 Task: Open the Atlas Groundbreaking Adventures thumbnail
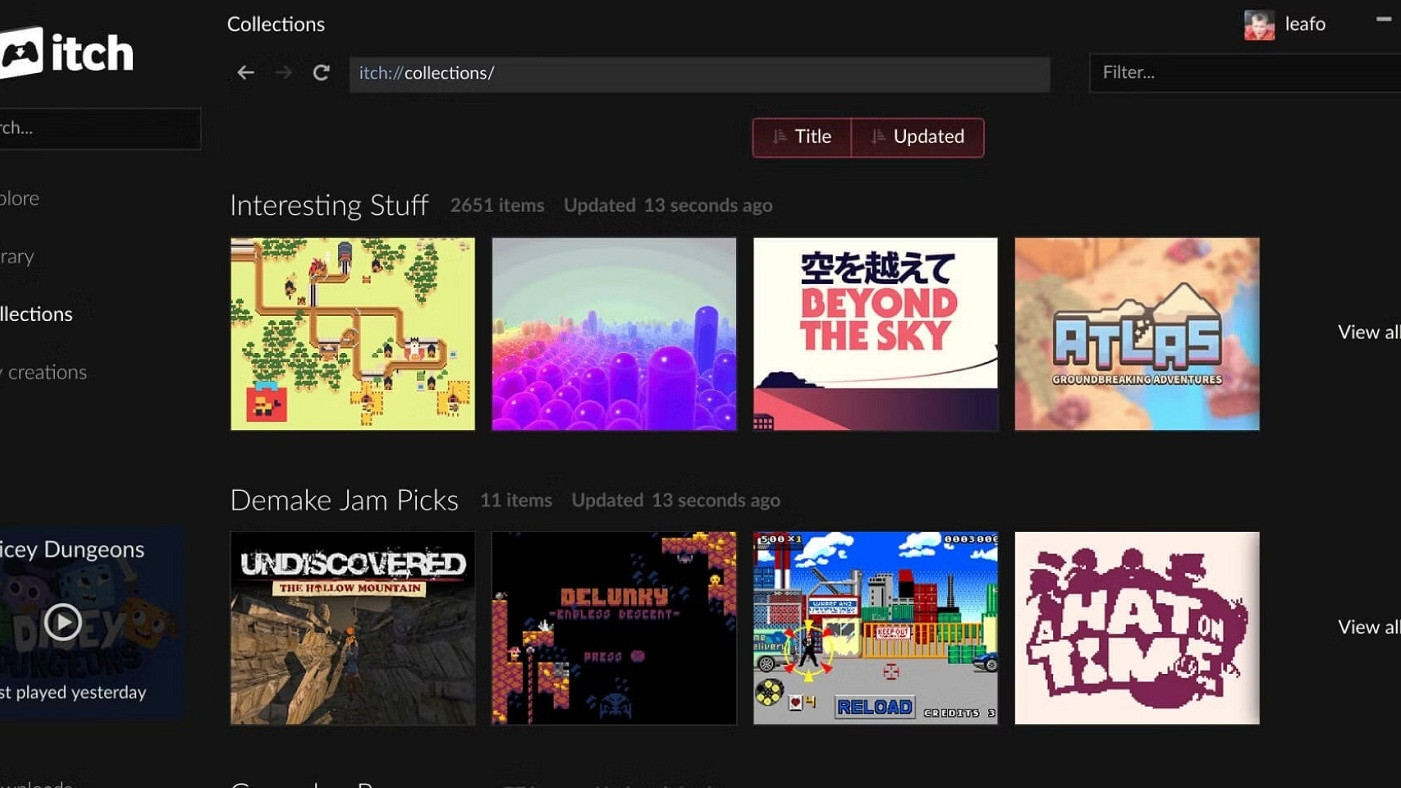coord(1136,334)
